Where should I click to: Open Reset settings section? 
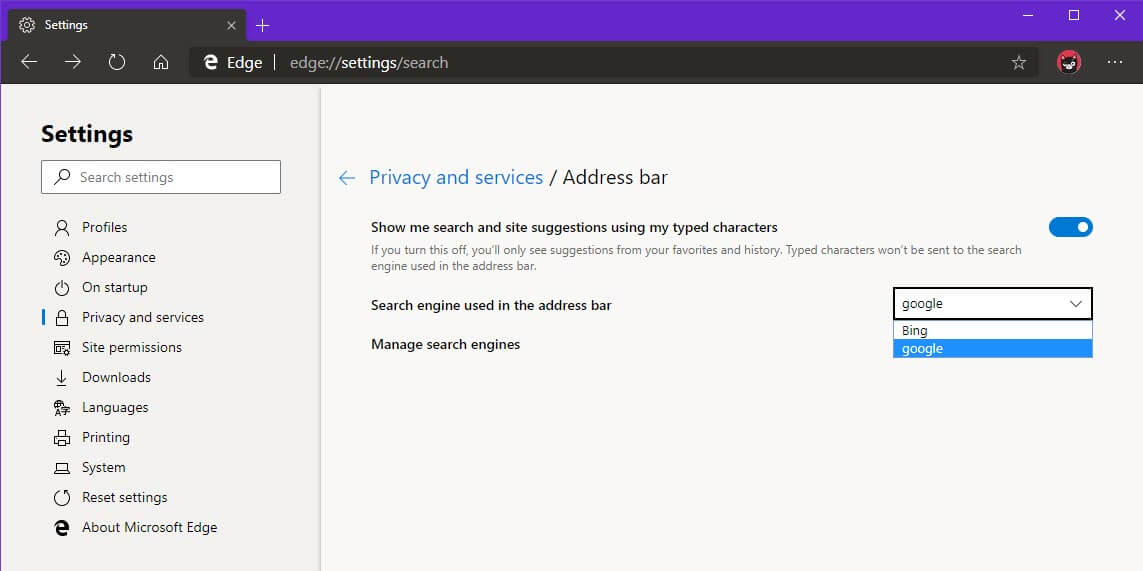[125, 497]
